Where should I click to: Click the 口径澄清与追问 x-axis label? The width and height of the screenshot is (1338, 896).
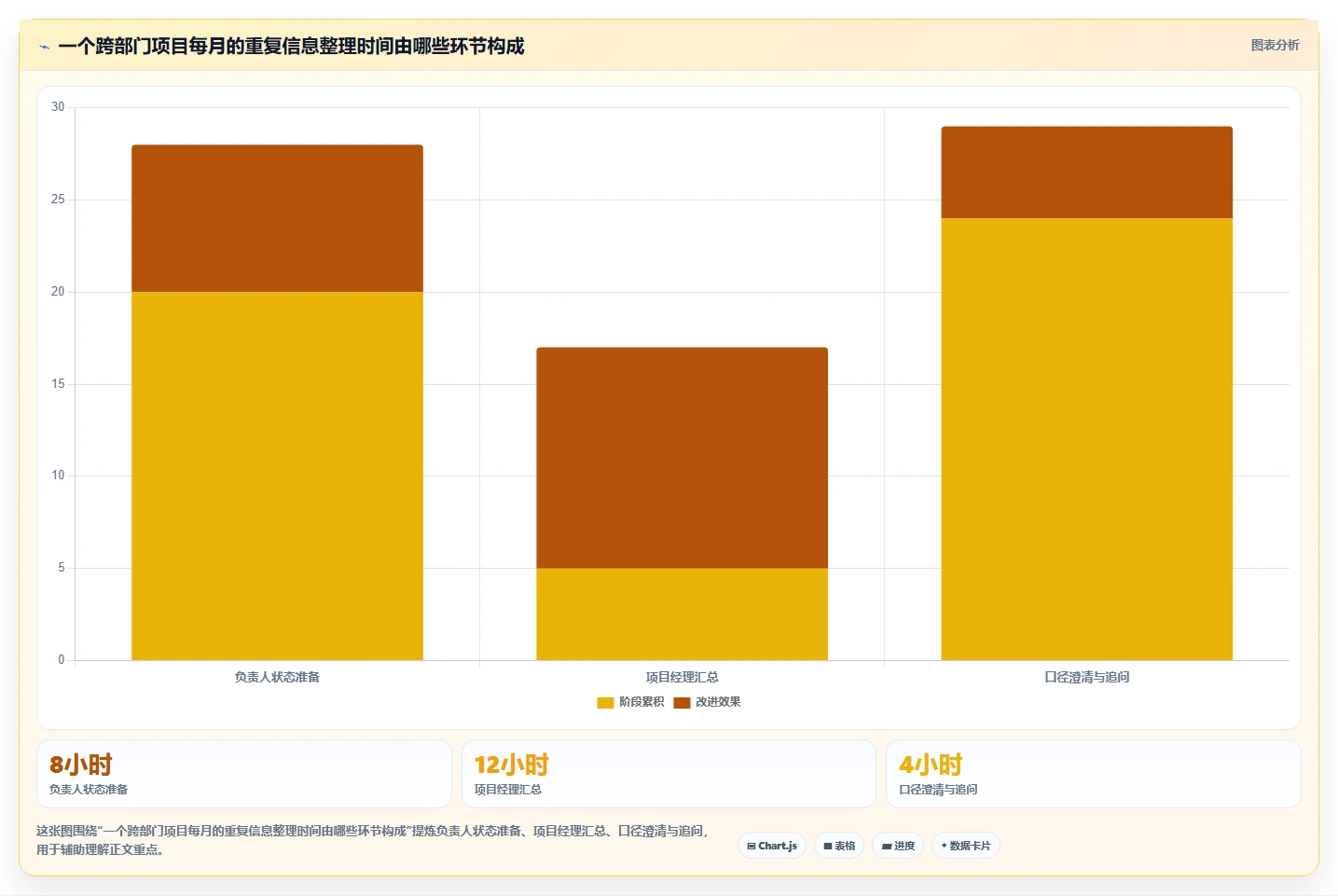(x=1086, y=677)
